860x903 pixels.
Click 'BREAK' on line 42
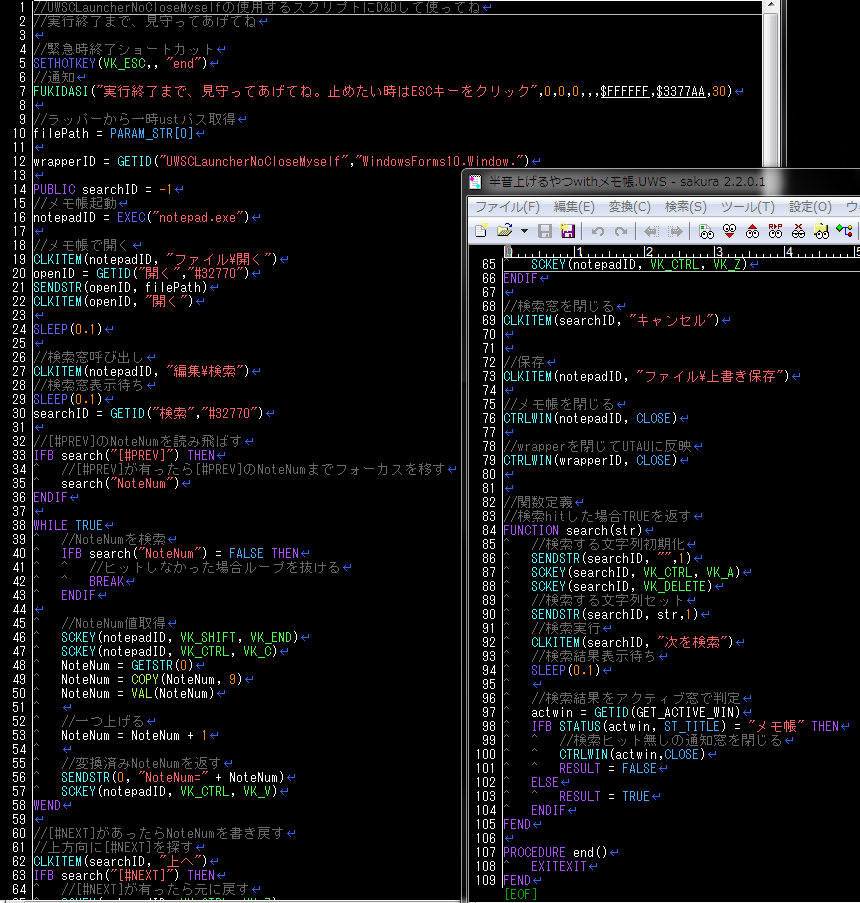point(107,581)
